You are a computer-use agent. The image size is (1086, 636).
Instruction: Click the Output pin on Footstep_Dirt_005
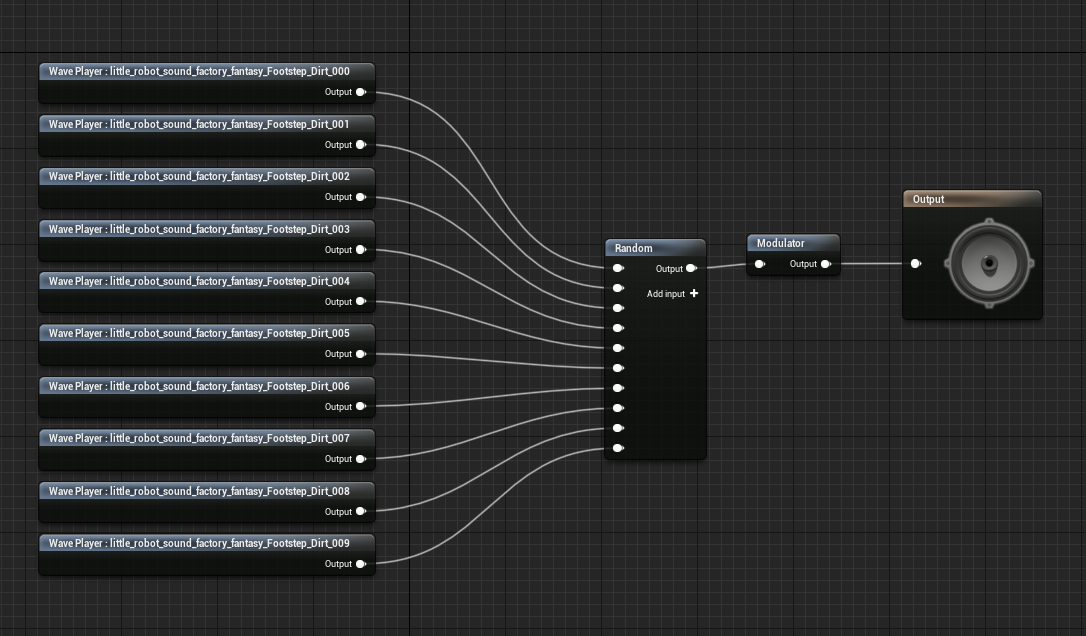pos(361,354)
